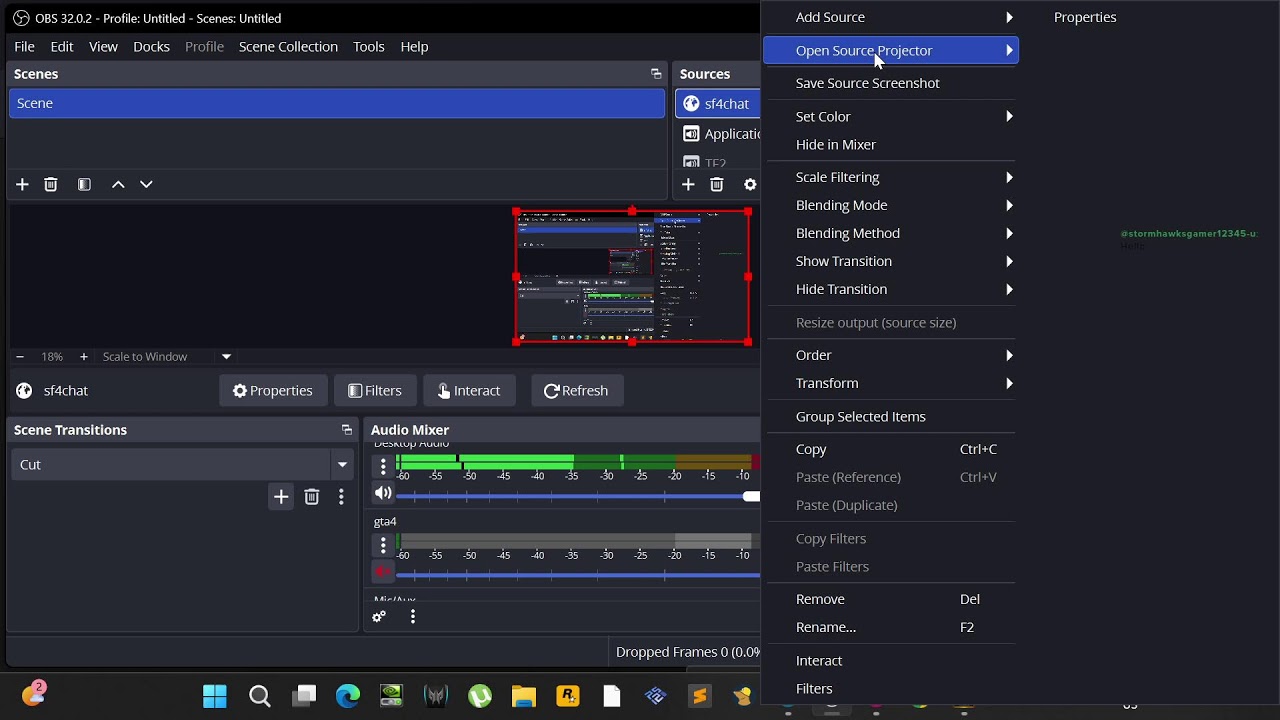The height and width of the screenshot is (720, 1280).
Task: Zoom out preview with minus icon
Action: click(x=19, y=356)
